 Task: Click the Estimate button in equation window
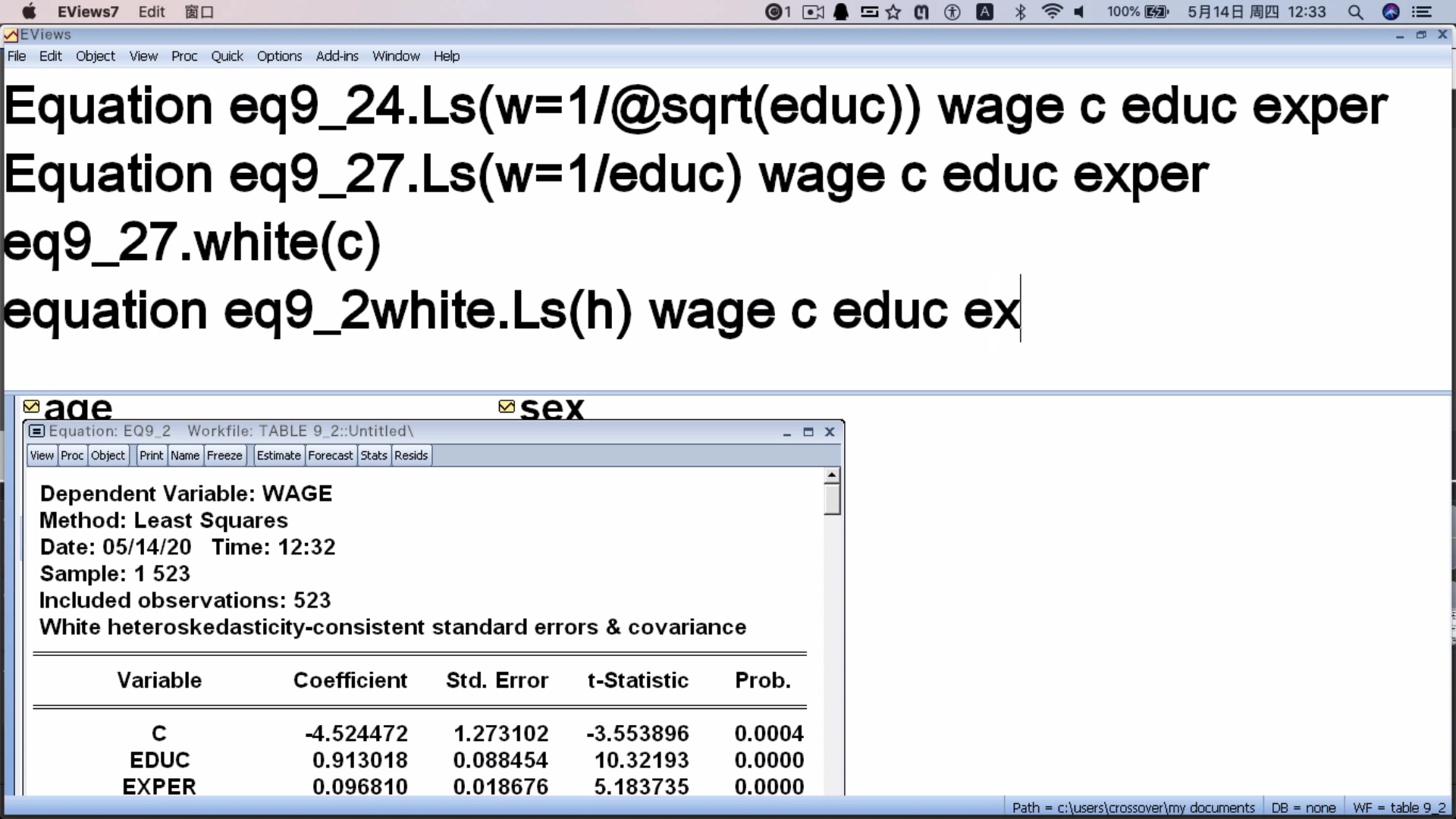(x=278, y=456)
